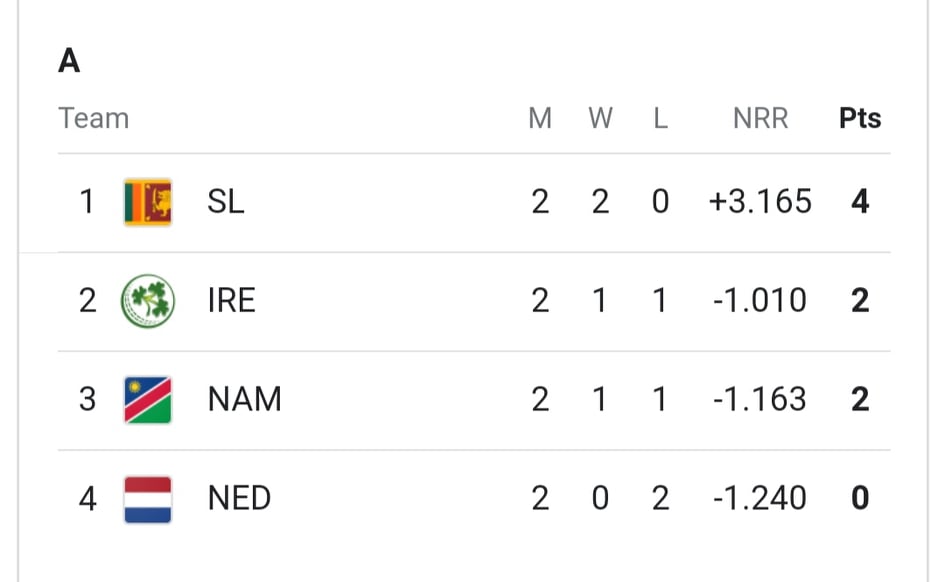The height and width of the screenshot is (582, 945).
Task: Click the L losses column header
Action: click(661, 118)
